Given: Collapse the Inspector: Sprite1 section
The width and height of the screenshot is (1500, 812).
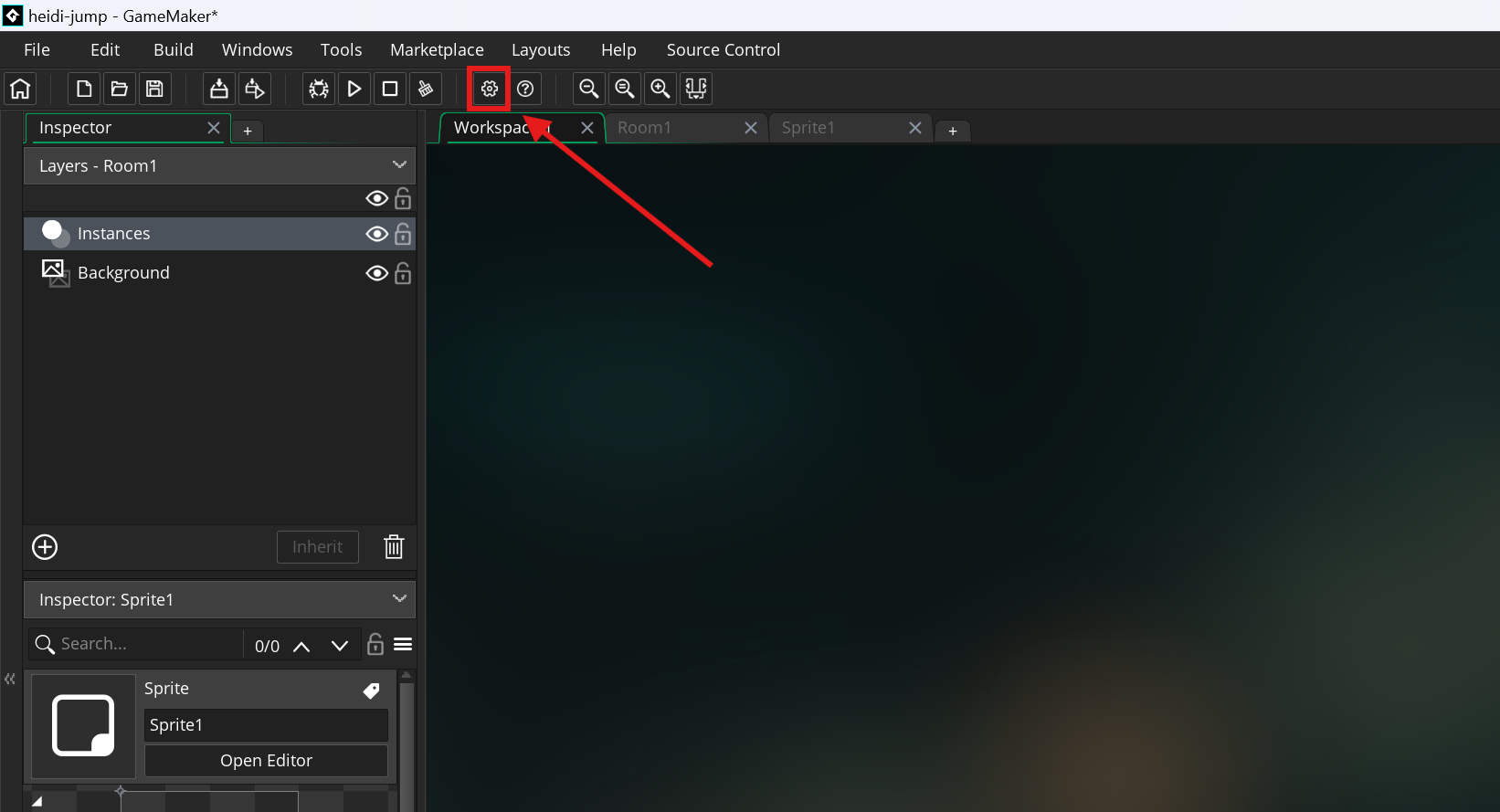Looking at the screenshot, I should 399,599.
